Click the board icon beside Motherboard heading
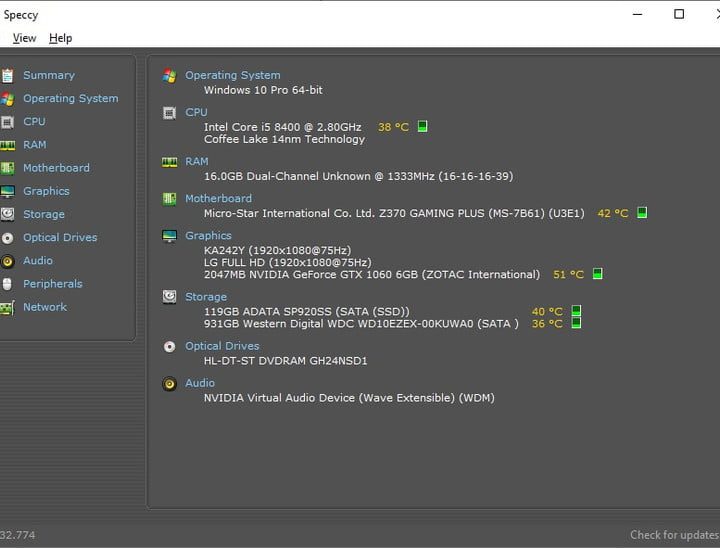This screenshot has height=548, width=720. point(169,199)
